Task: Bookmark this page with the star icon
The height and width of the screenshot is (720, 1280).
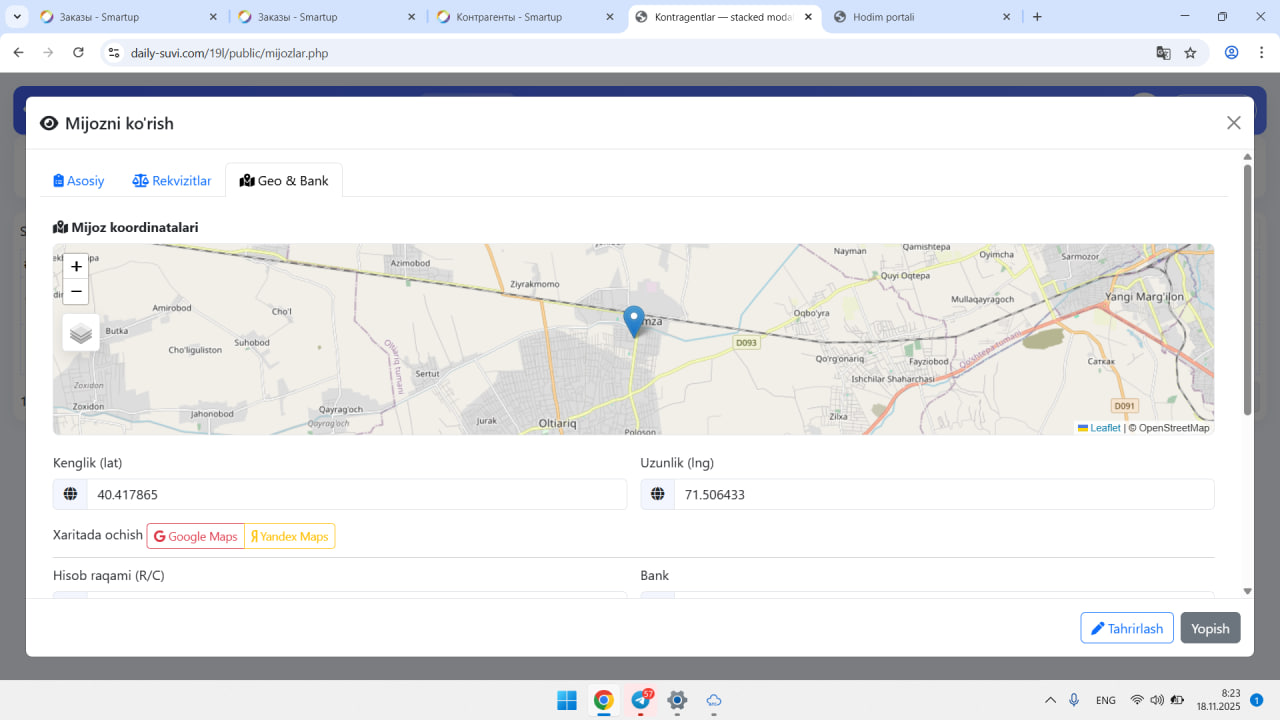Action: (1190, 53)
